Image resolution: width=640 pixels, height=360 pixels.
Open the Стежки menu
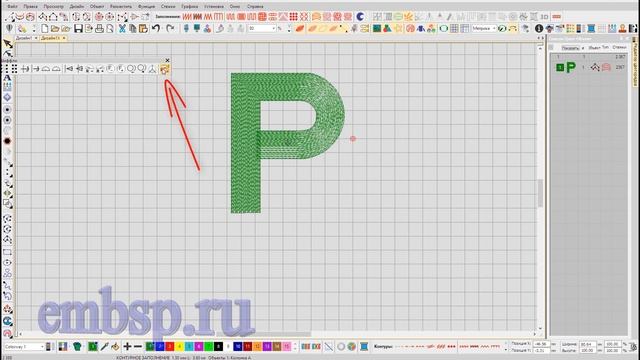pyautogui.click(x=168, y=7)
